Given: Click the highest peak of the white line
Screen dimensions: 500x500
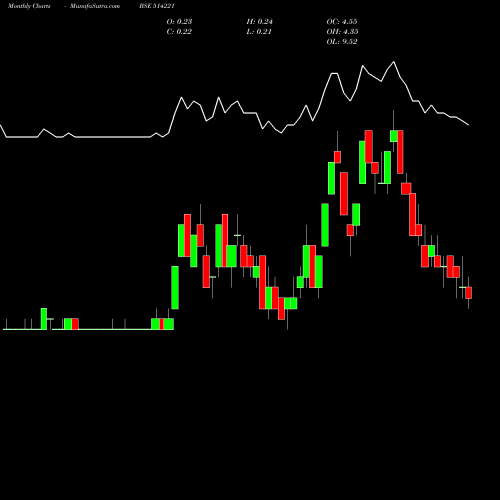Looking at the screenshot, I should point(394,62).
